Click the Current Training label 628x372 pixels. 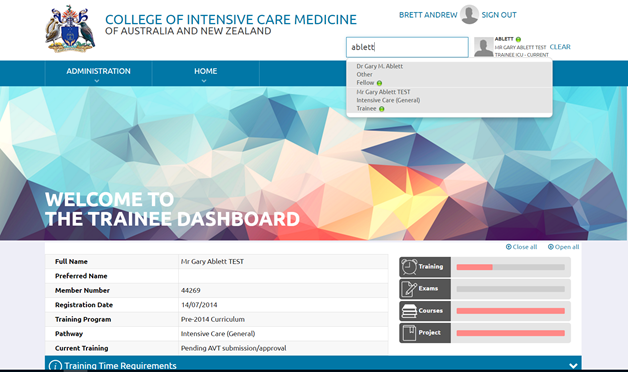click(x=81, y=348)
